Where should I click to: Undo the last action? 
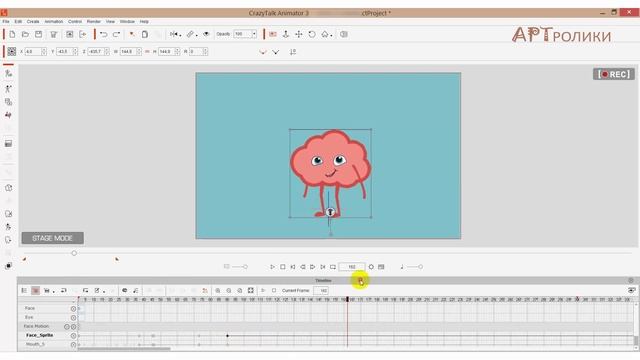coord(103,35)
